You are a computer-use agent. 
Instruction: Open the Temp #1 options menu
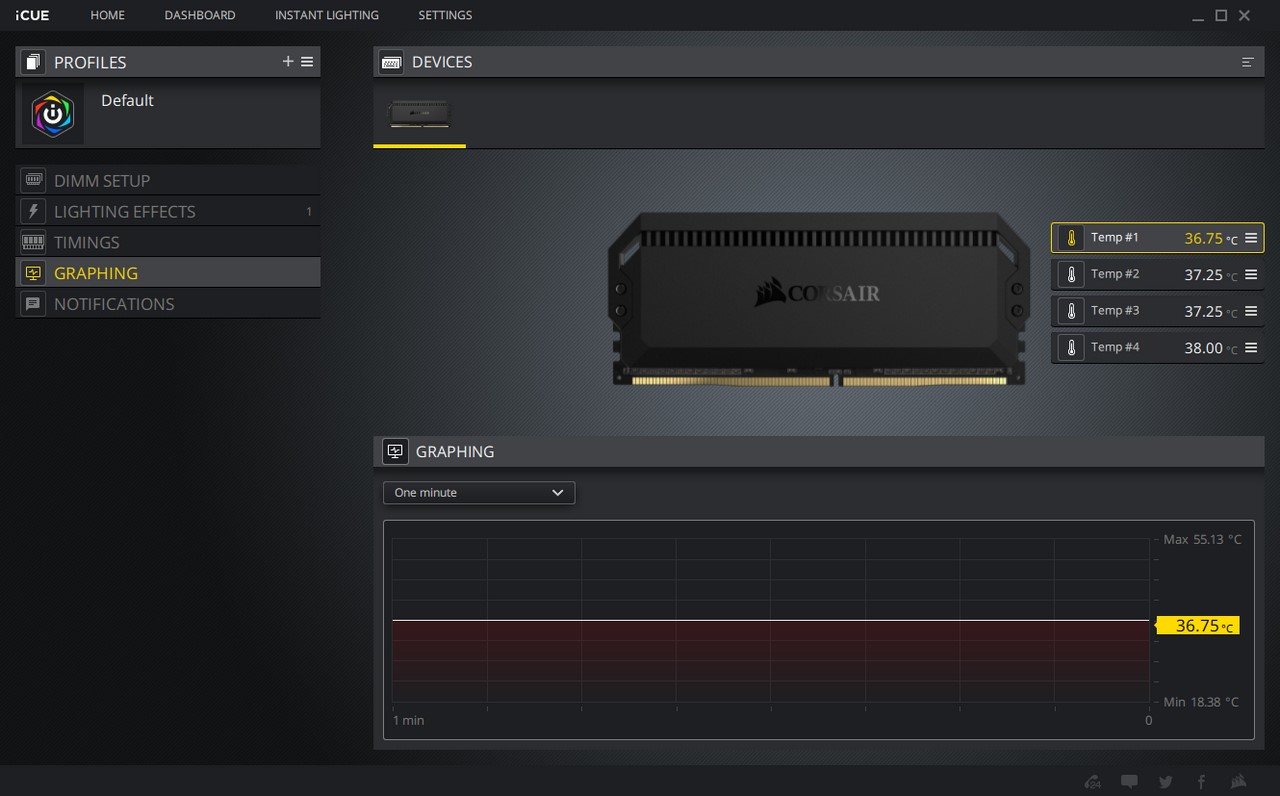[1251, 238]
